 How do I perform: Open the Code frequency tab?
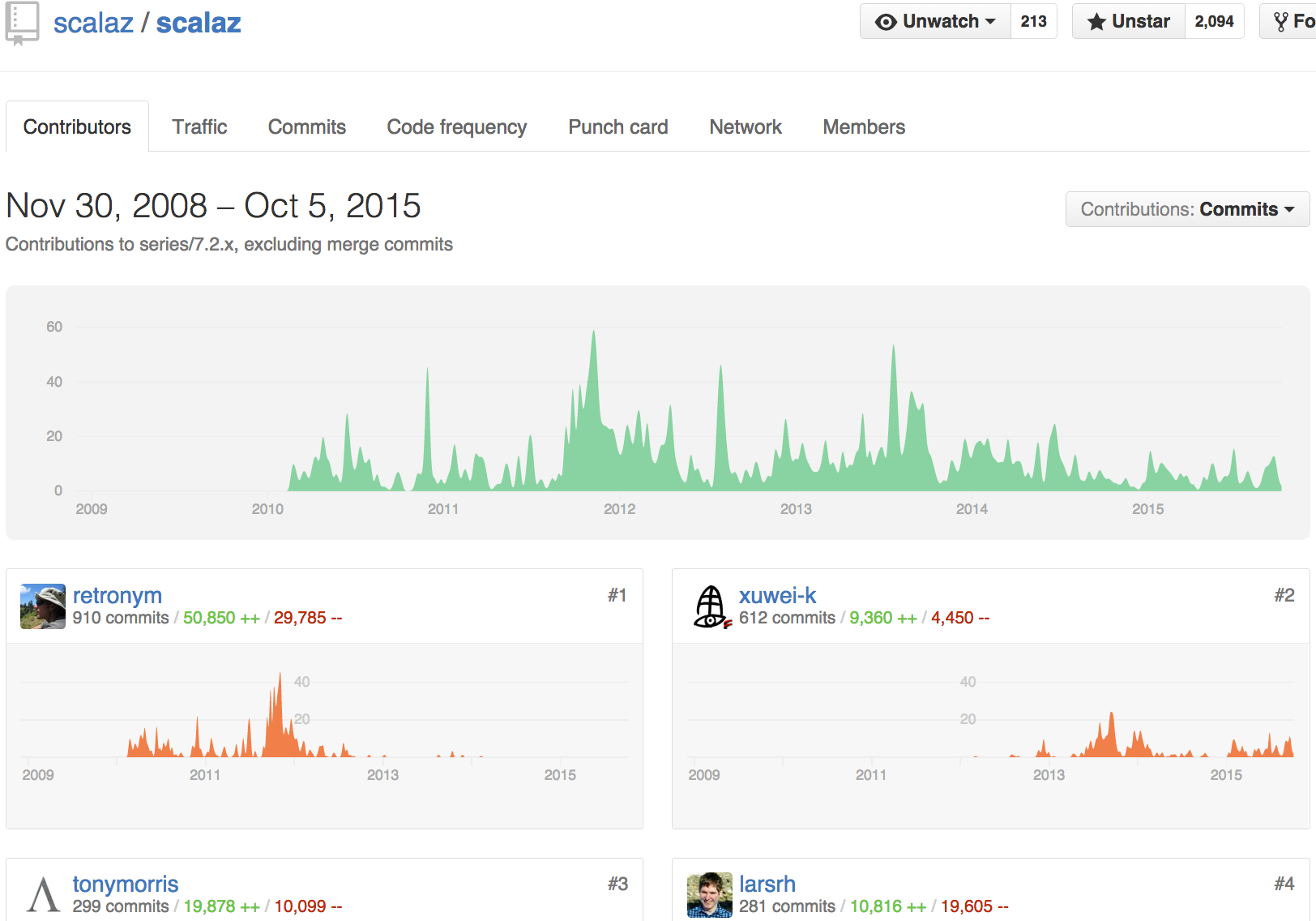pos(457,127)
